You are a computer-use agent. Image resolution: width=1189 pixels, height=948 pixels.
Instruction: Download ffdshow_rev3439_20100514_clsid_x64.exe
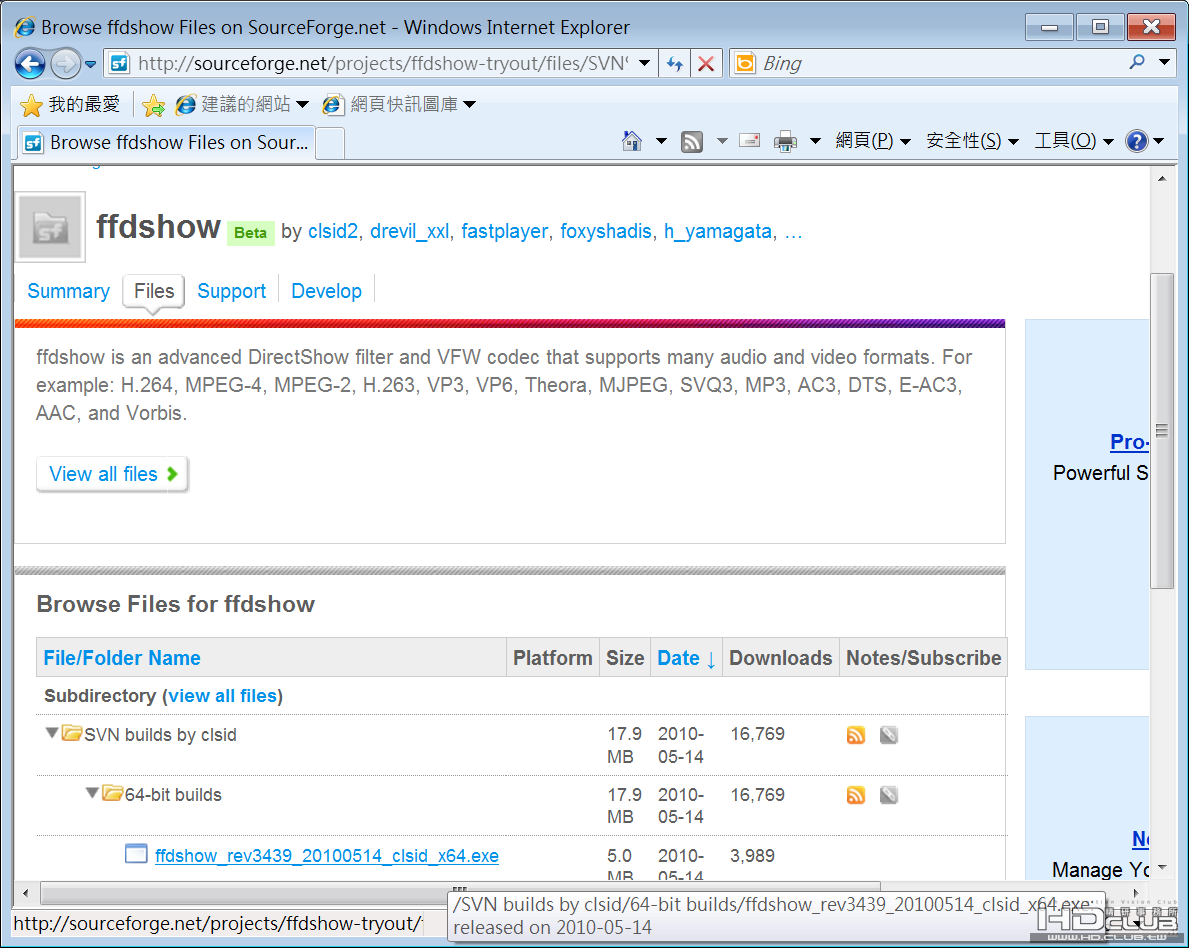(327, 855)
